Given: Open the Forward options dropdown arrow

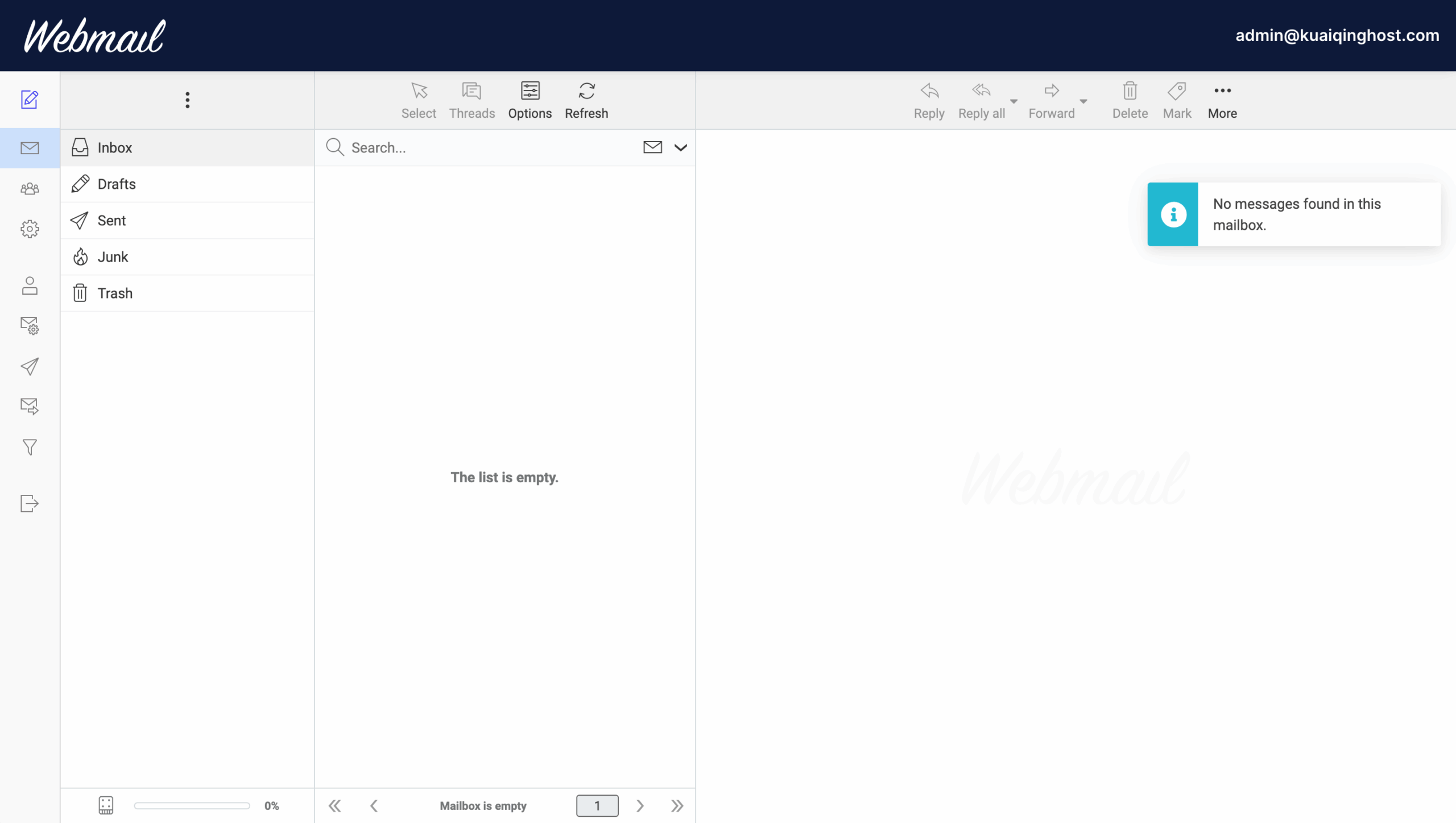Looking at the screenshot, I should click(x=1083, y=101).
